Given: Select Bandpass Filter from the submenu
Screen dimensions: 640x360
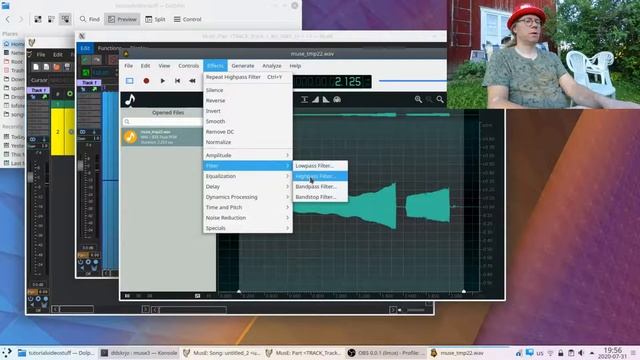Looking at the screenshot, I should pos(320,187).
